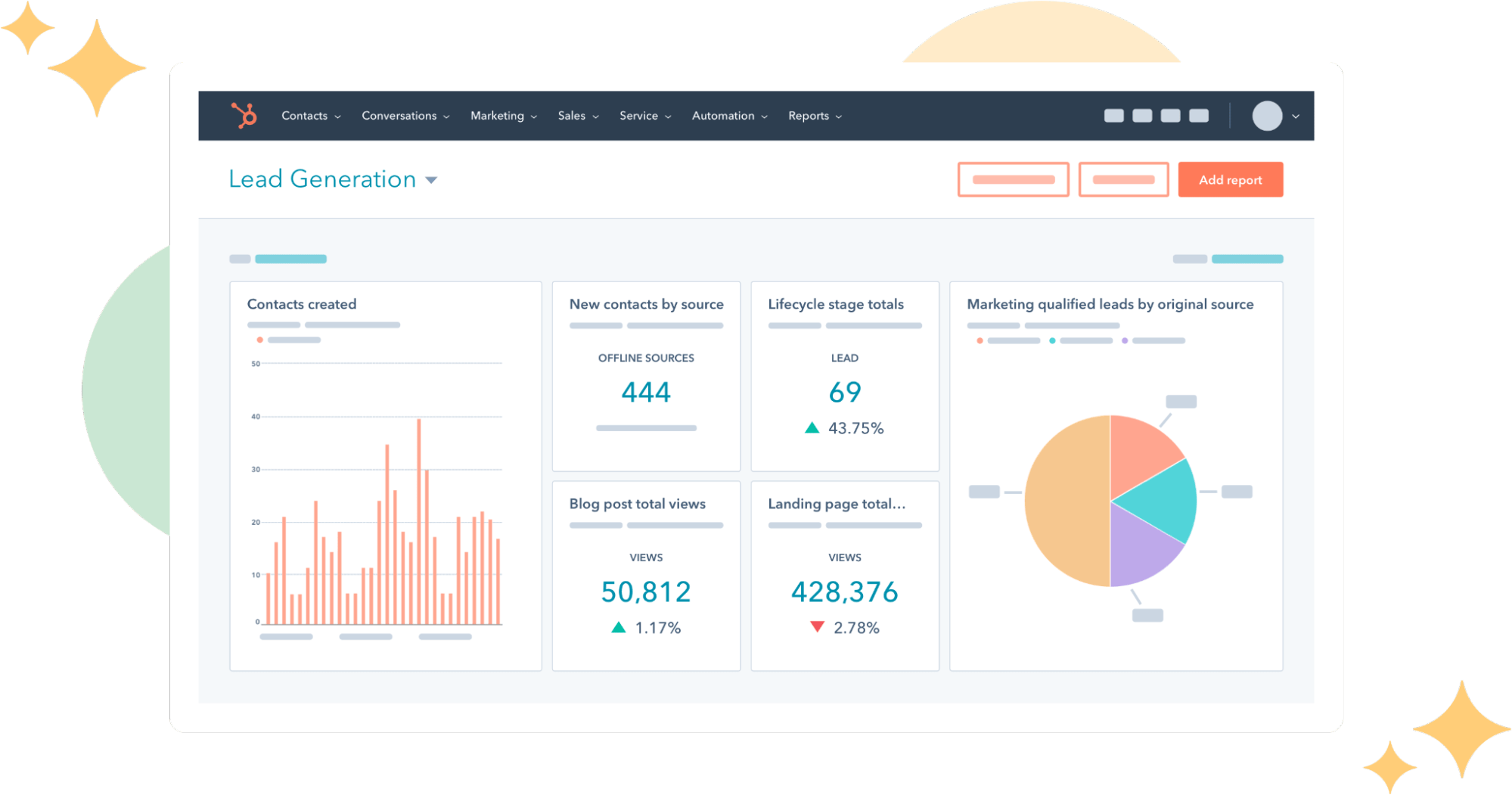Click the Add report button
The width and height of the screenshot is (1512, 795).
click(x=1230, y=179)
